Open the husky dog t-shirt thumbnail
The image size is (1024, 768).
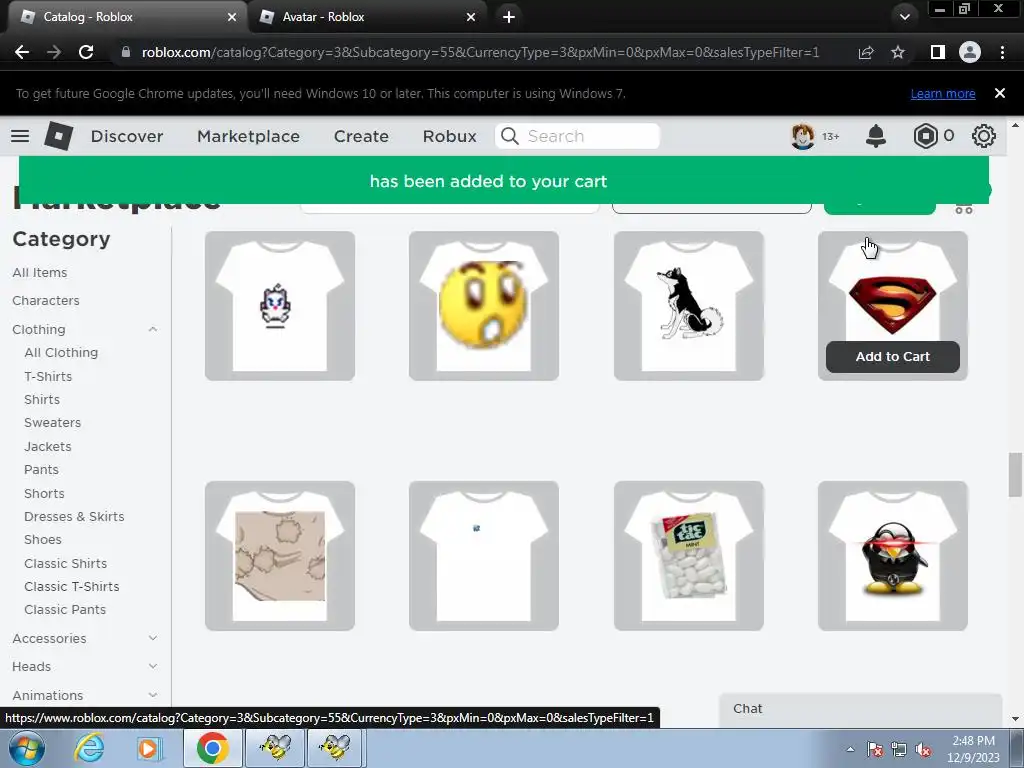688,306
